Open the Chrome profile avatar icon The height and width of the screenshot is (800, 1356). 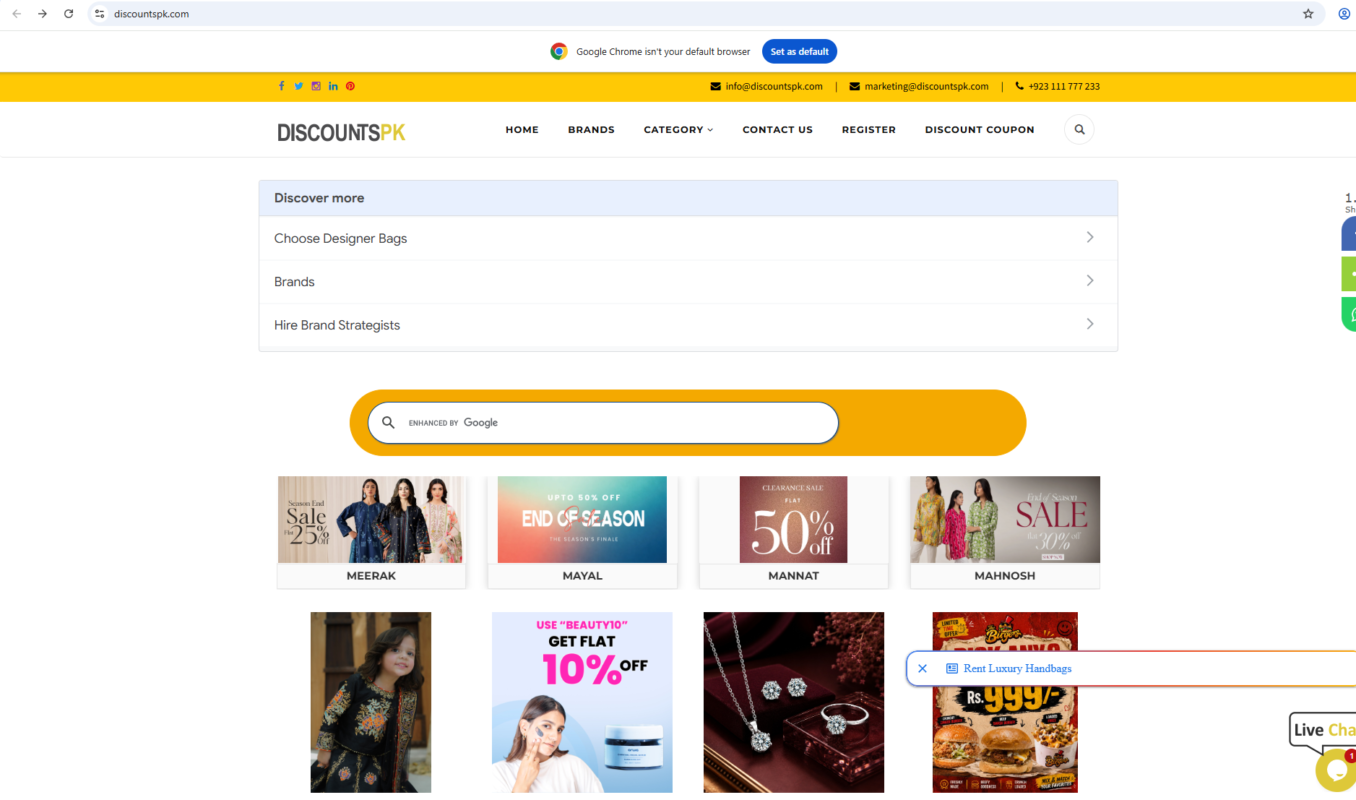point(1344,14)
